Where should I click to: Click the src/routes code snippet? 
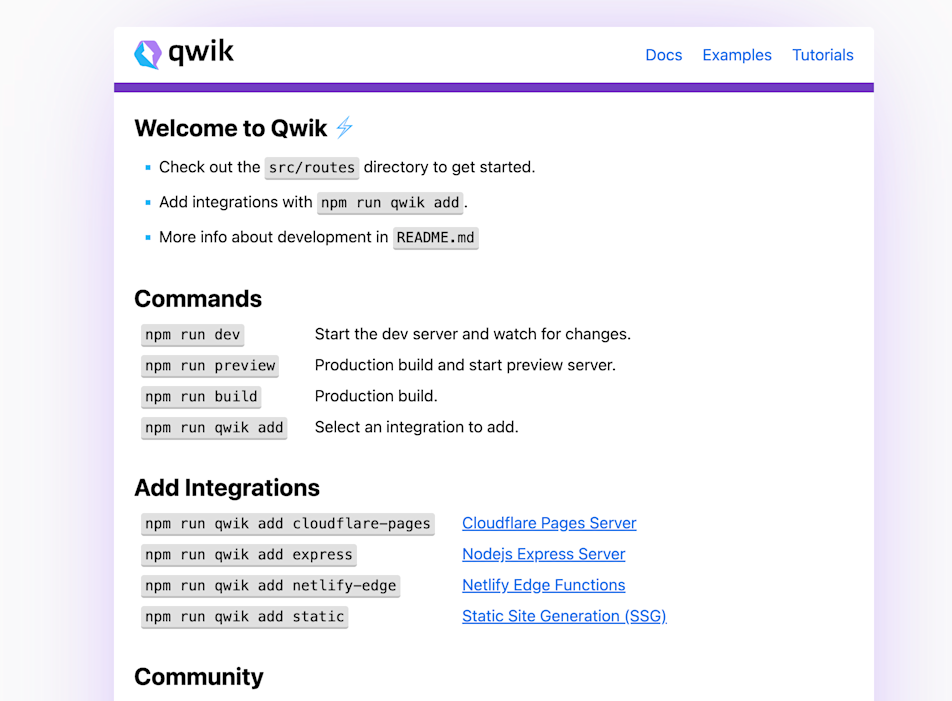tap(311, 167)
